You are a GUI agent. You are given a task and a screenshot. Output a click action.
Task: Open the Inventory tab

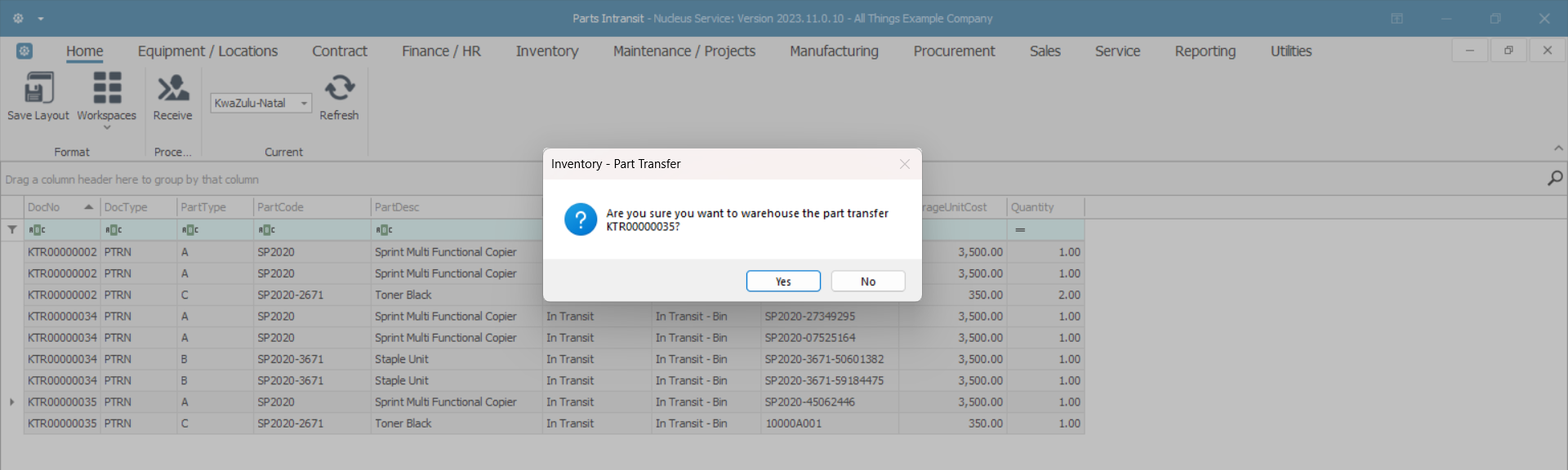(547, 51)
